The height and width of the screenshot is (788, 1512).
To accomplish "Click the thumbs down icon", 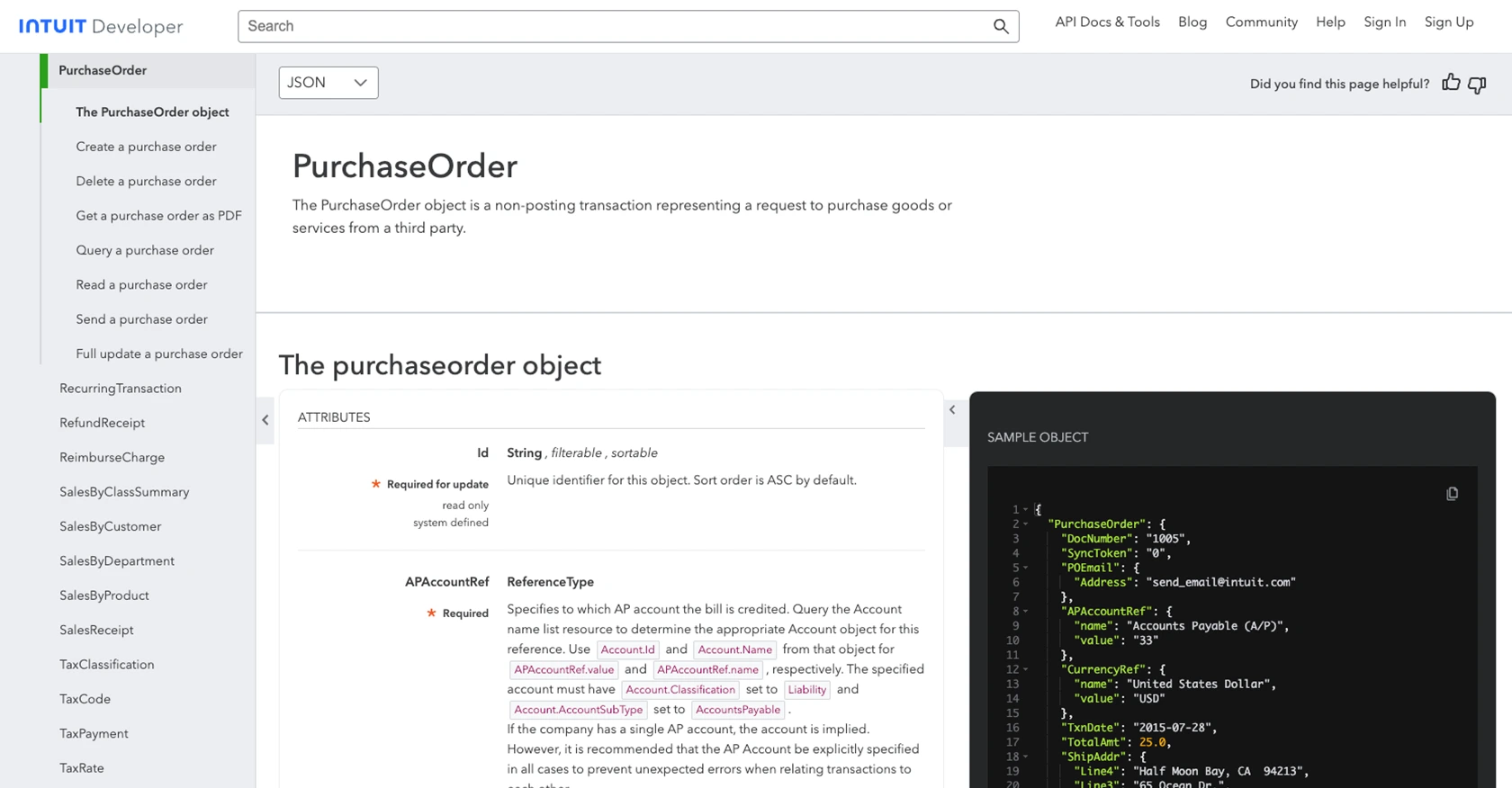I will click(1477, 85).
